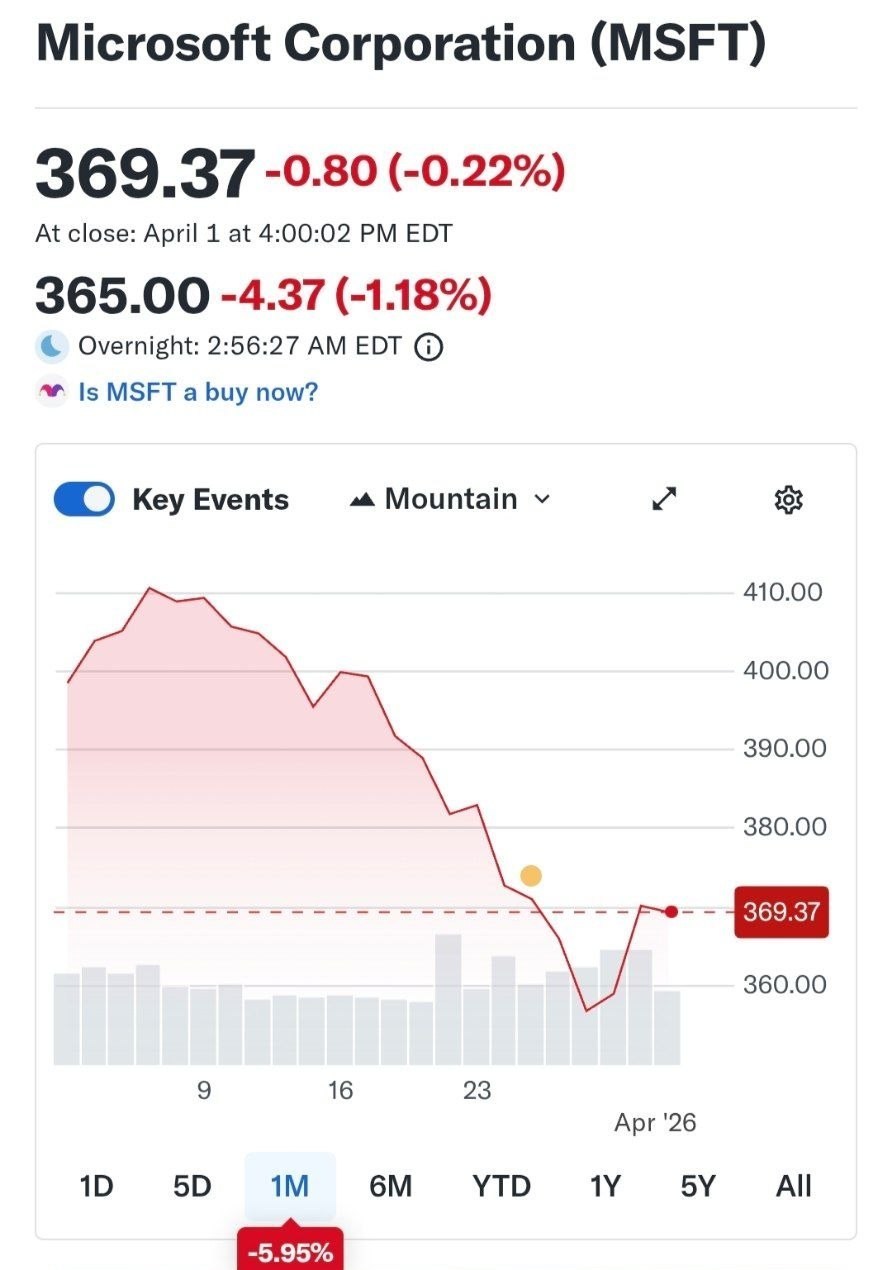This screenshot has height=1270, width=884.
Task: Open chart settings gear
Action: click(x=789, y=499)
